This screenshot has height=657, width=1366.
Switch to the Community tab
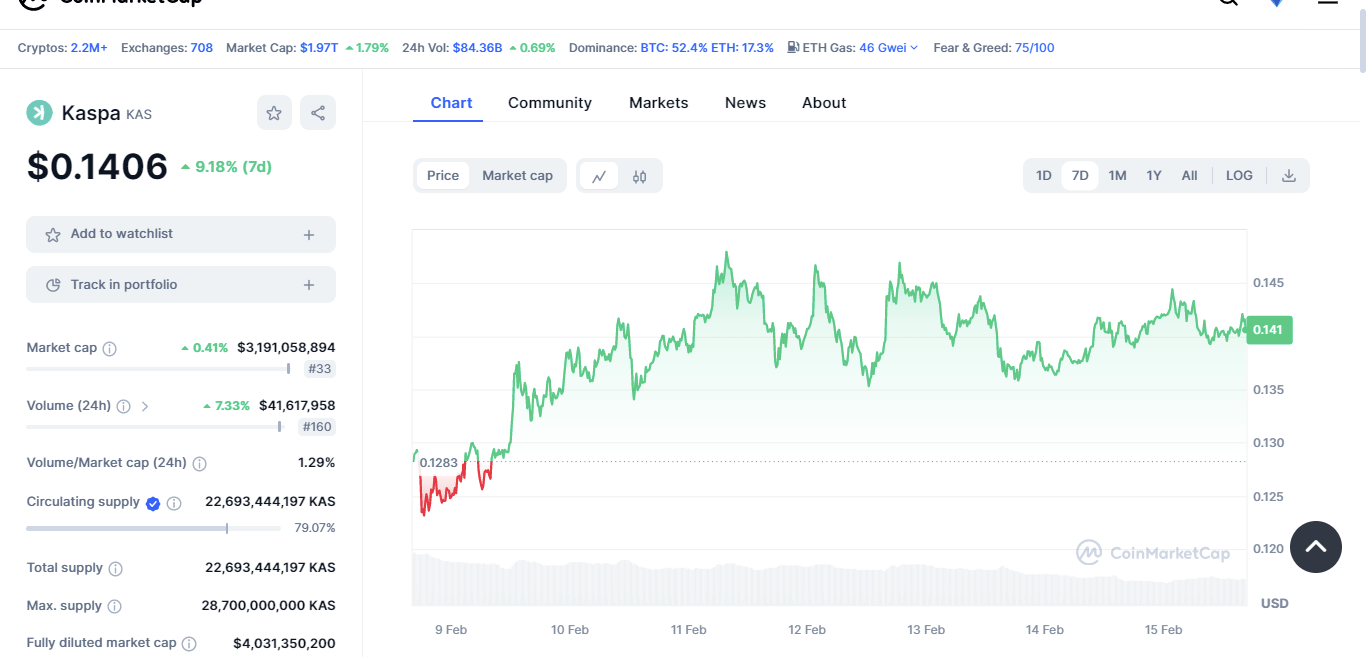pyautogui.click(x=550, y=103)
